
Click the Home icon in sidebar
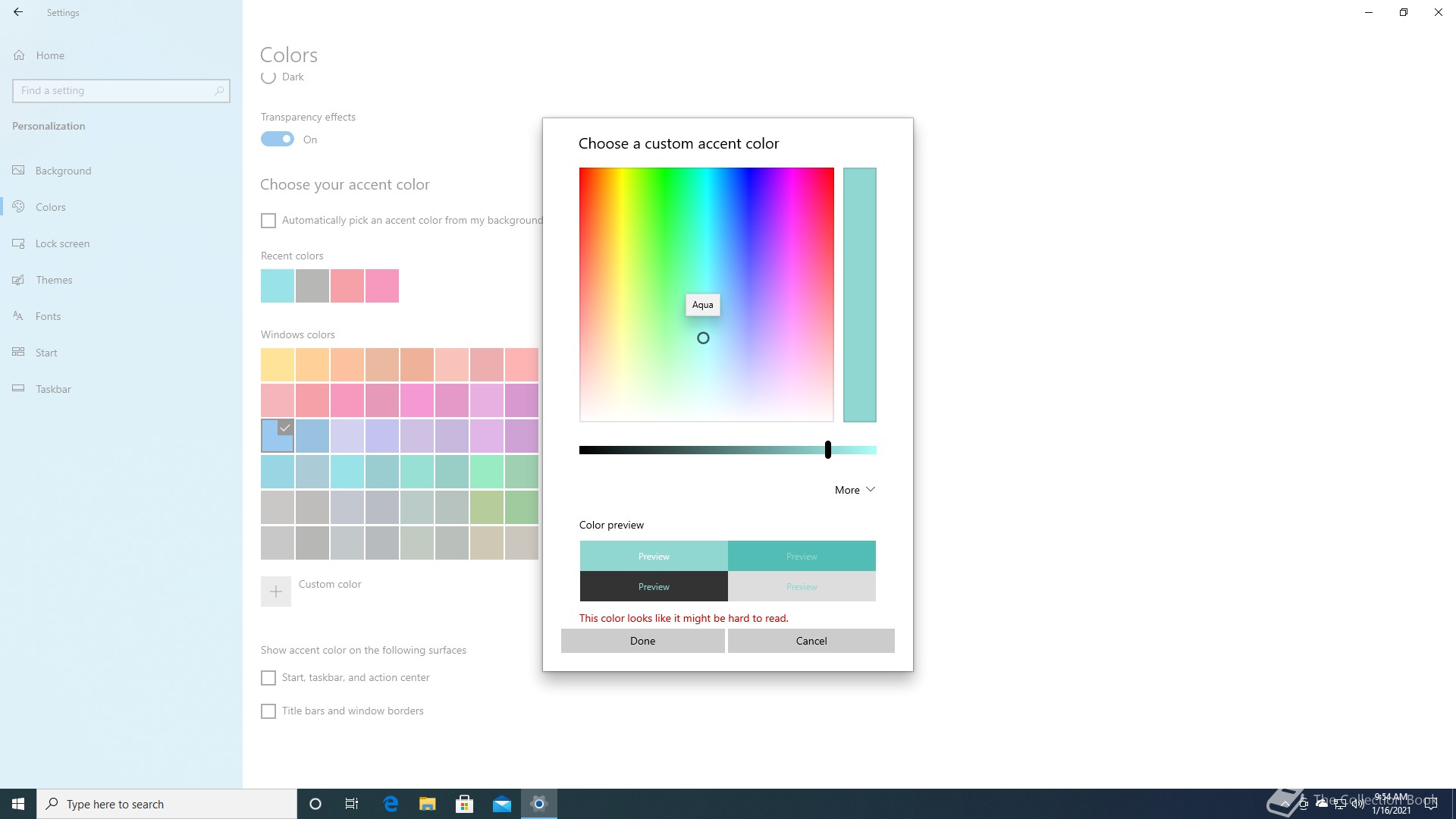coord(20,55)
